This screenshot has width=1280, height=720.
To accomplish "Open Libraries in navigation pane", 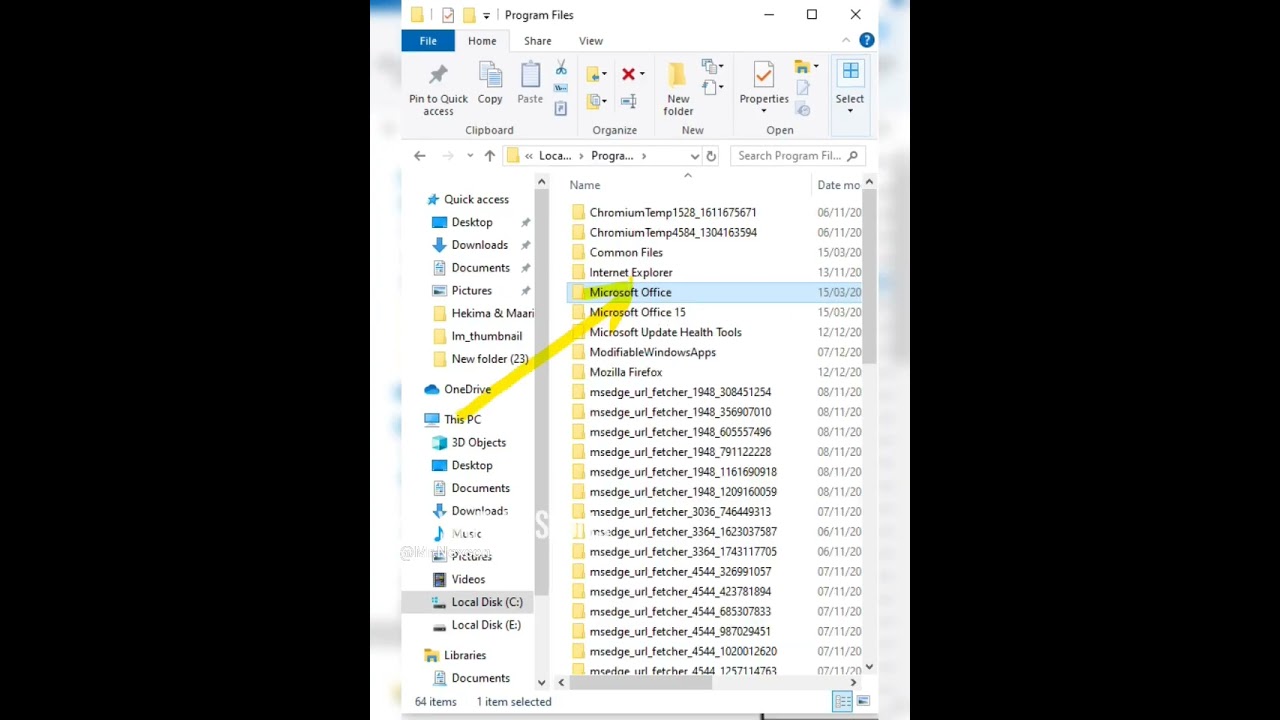I will 465,655.
